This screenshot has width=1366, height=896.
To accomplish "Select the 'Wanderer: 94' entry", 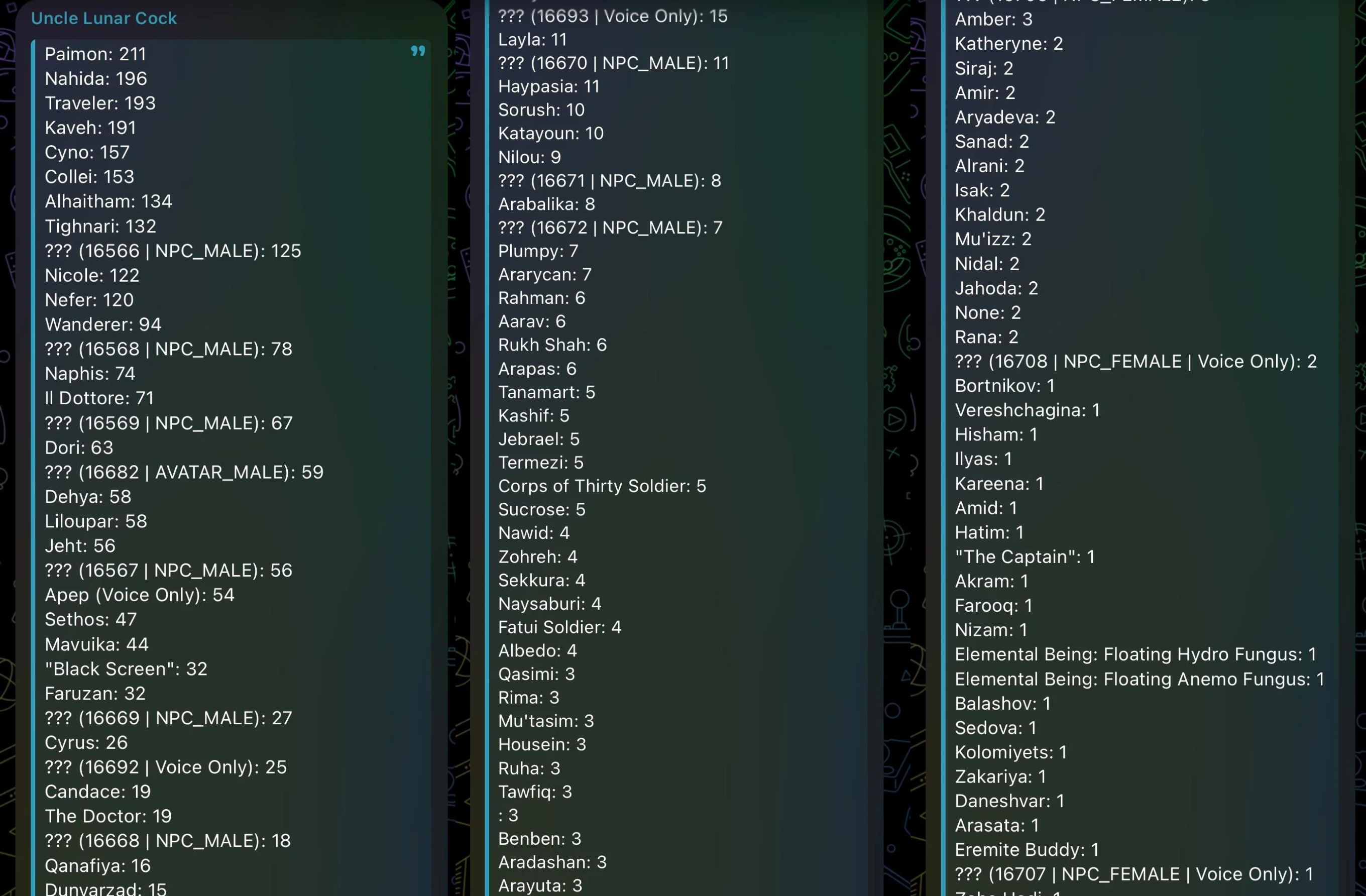I will 103,324.
